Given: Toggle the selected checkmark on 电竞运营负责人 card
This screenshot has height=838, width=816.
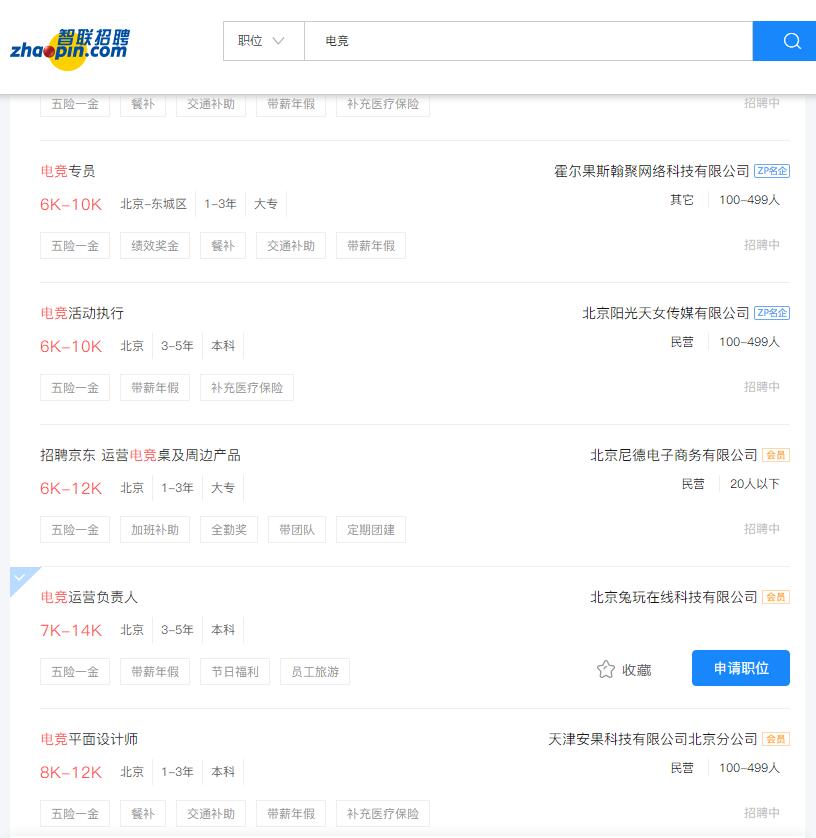Looking at the screenshot, I should pyautogui.click(x=22, y=579).
